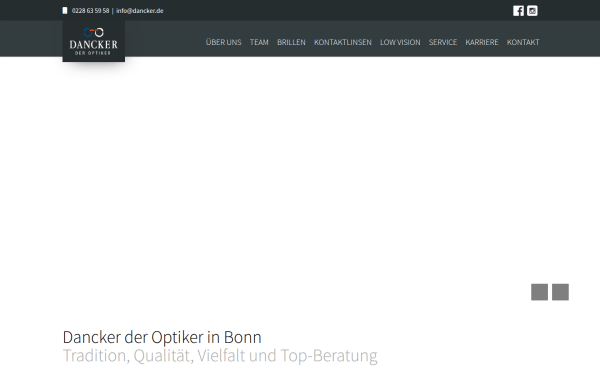This screenshot has width=600, height=375.
Task: Select KONTAKTLINSEN in the navigation
Action: click(x=343, y=42)
